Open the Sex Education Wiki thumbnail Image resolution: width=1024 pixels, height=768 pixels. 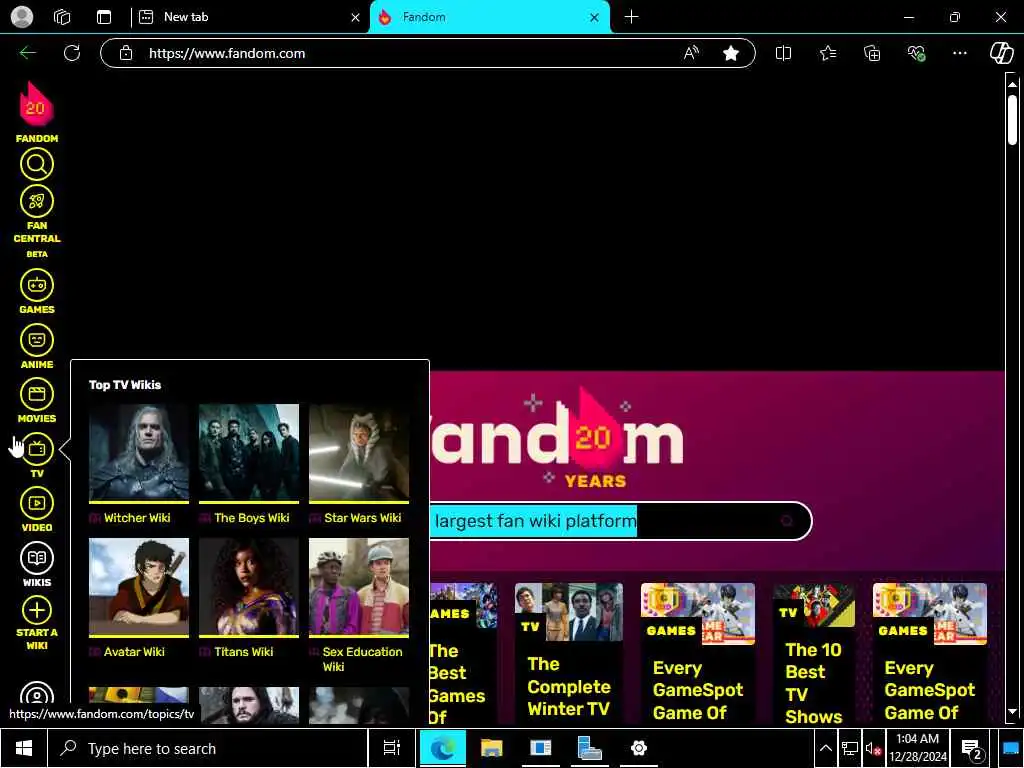[359, 586]
